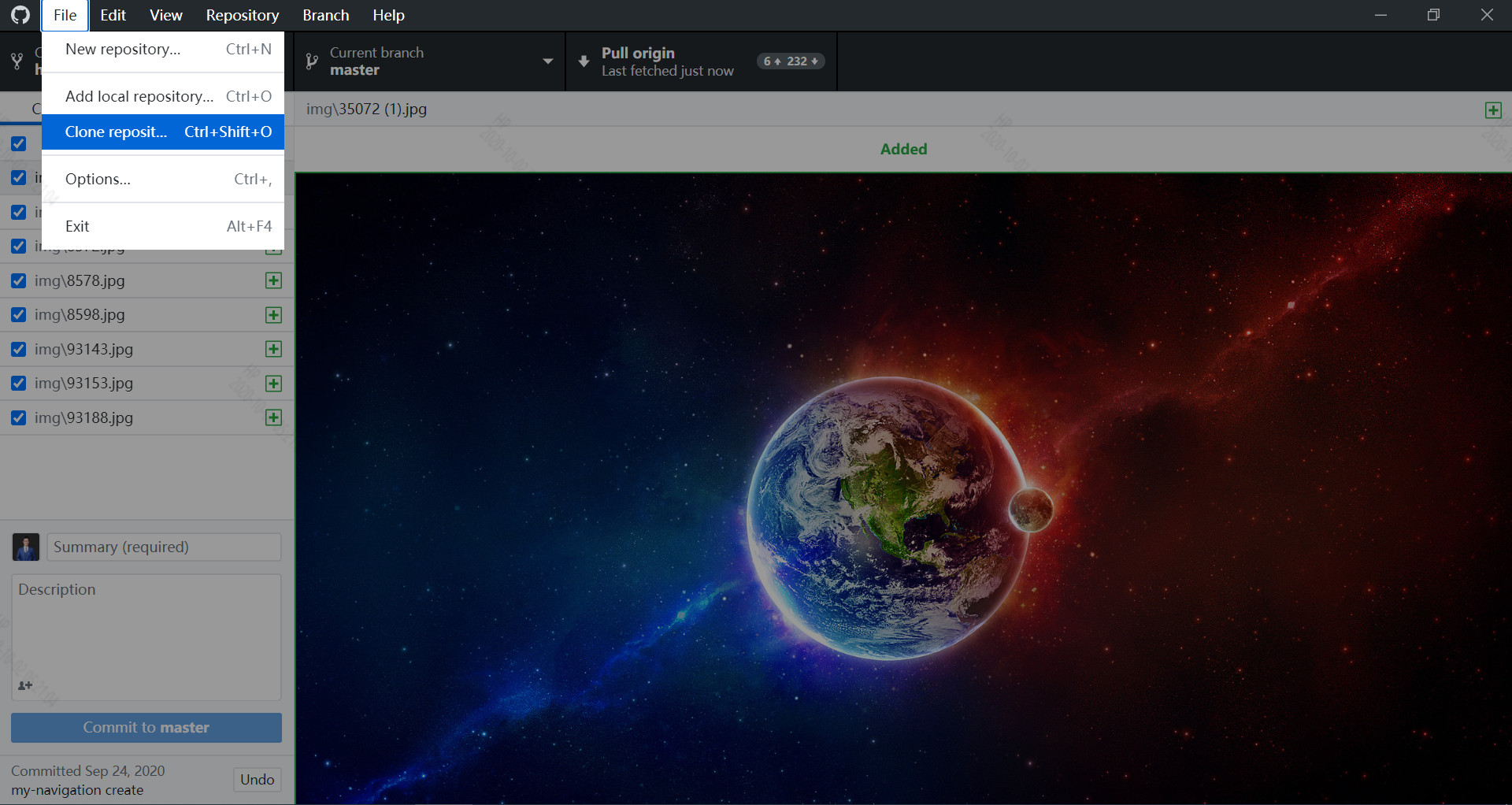Image resolution: width=1512 pixels, height=805 pixels.
Task: Select the img\8598.jpg file row
Action: (x=147, y=315)
